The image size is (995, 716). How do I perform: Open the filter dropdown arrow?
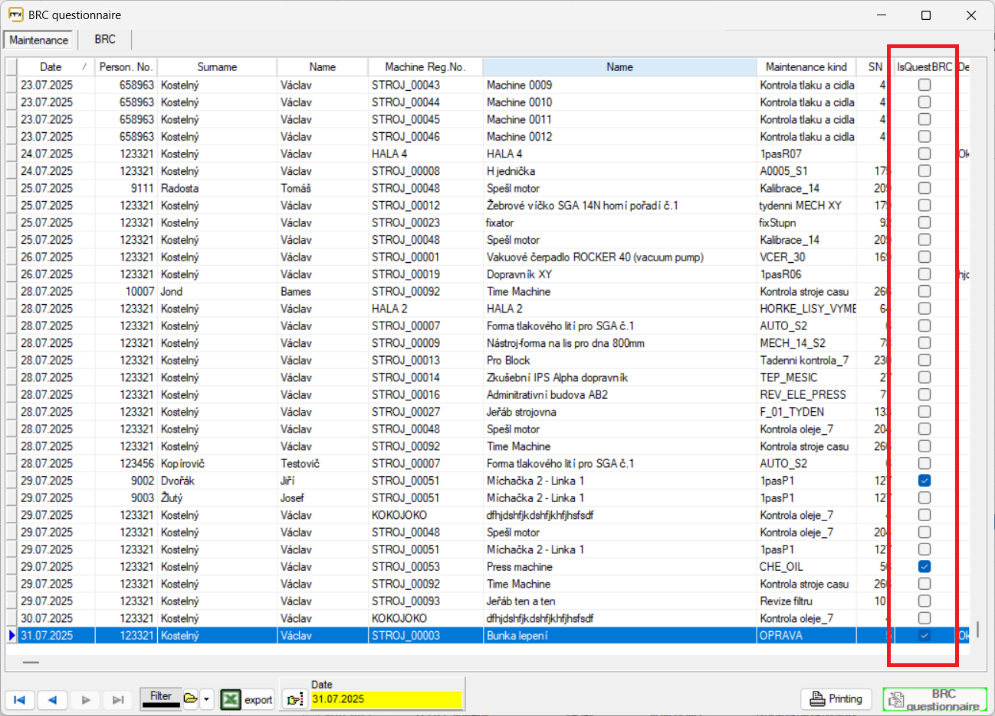(207, 699)
